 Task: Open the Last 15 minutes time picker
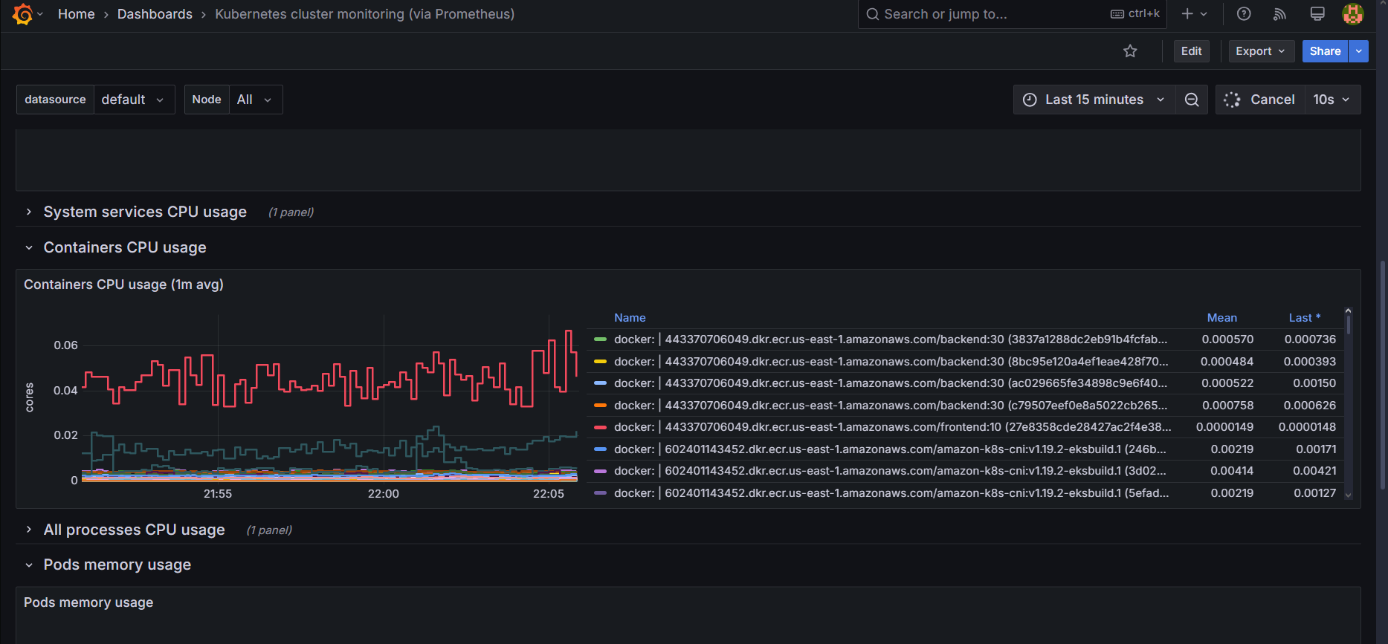(x=1093, y=100)
